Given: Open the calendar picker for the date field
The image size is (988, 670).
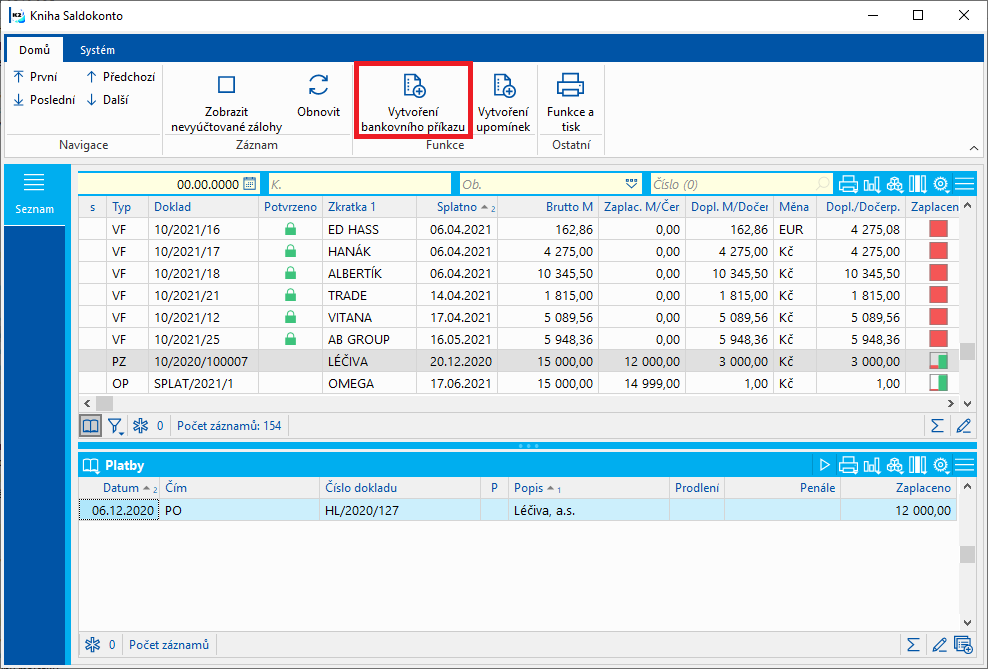Looking at the screenshot, I should (249, 184).
